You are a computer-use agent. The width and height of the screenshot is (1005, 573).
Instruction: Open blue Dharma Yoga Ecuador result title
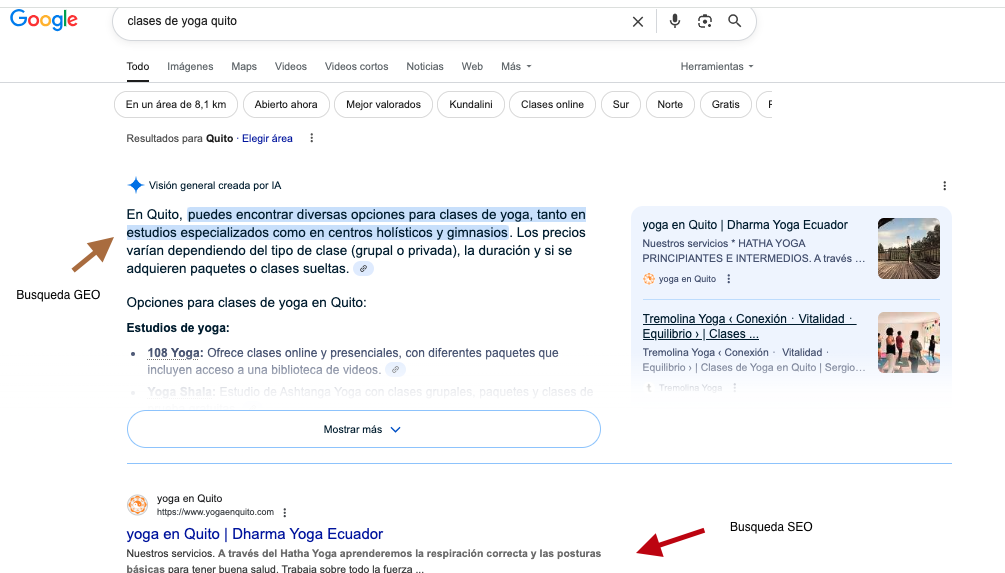tap(254, 534)
